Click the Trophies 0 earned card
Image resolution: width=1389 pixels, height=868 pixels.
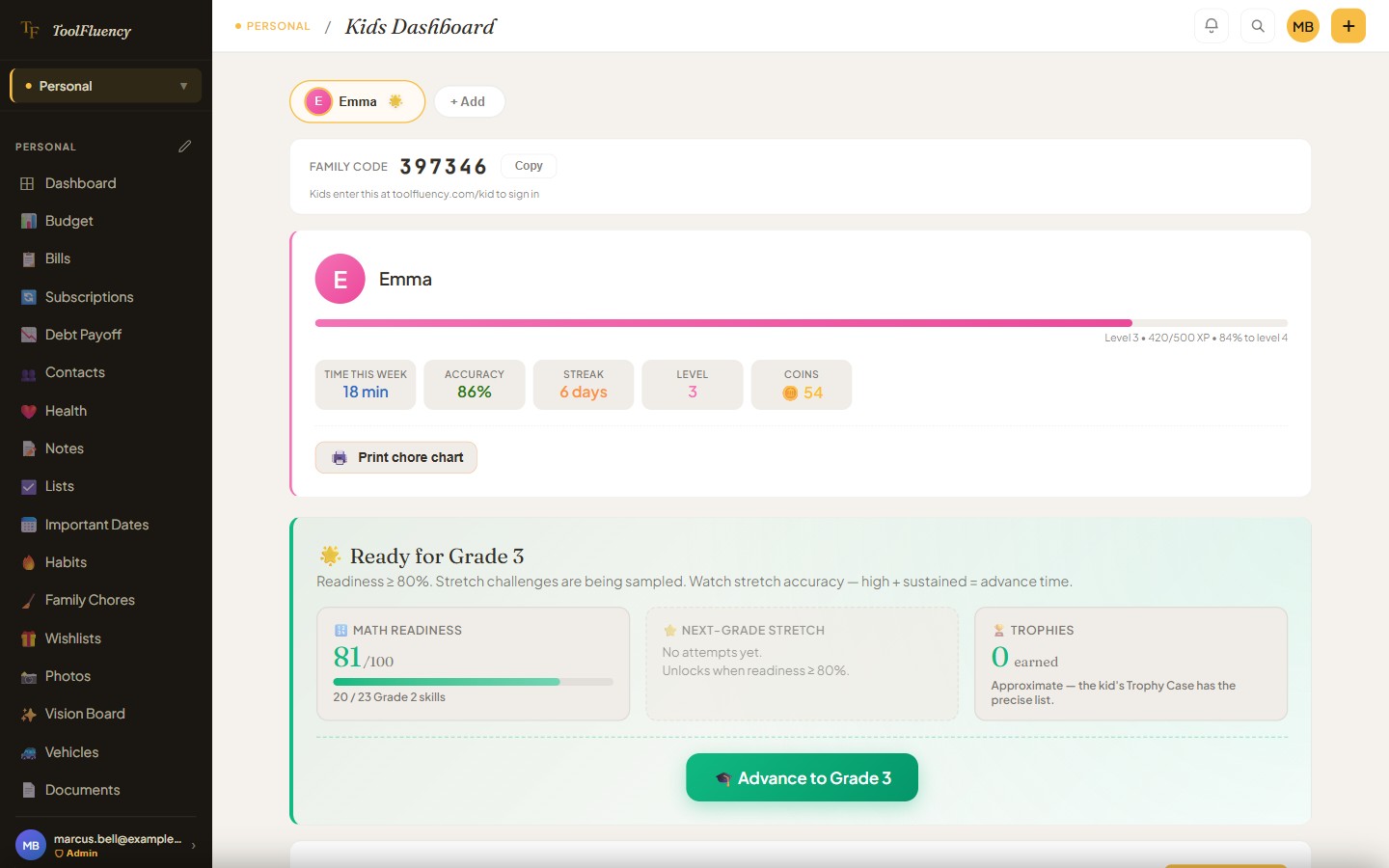point(1130,664)
